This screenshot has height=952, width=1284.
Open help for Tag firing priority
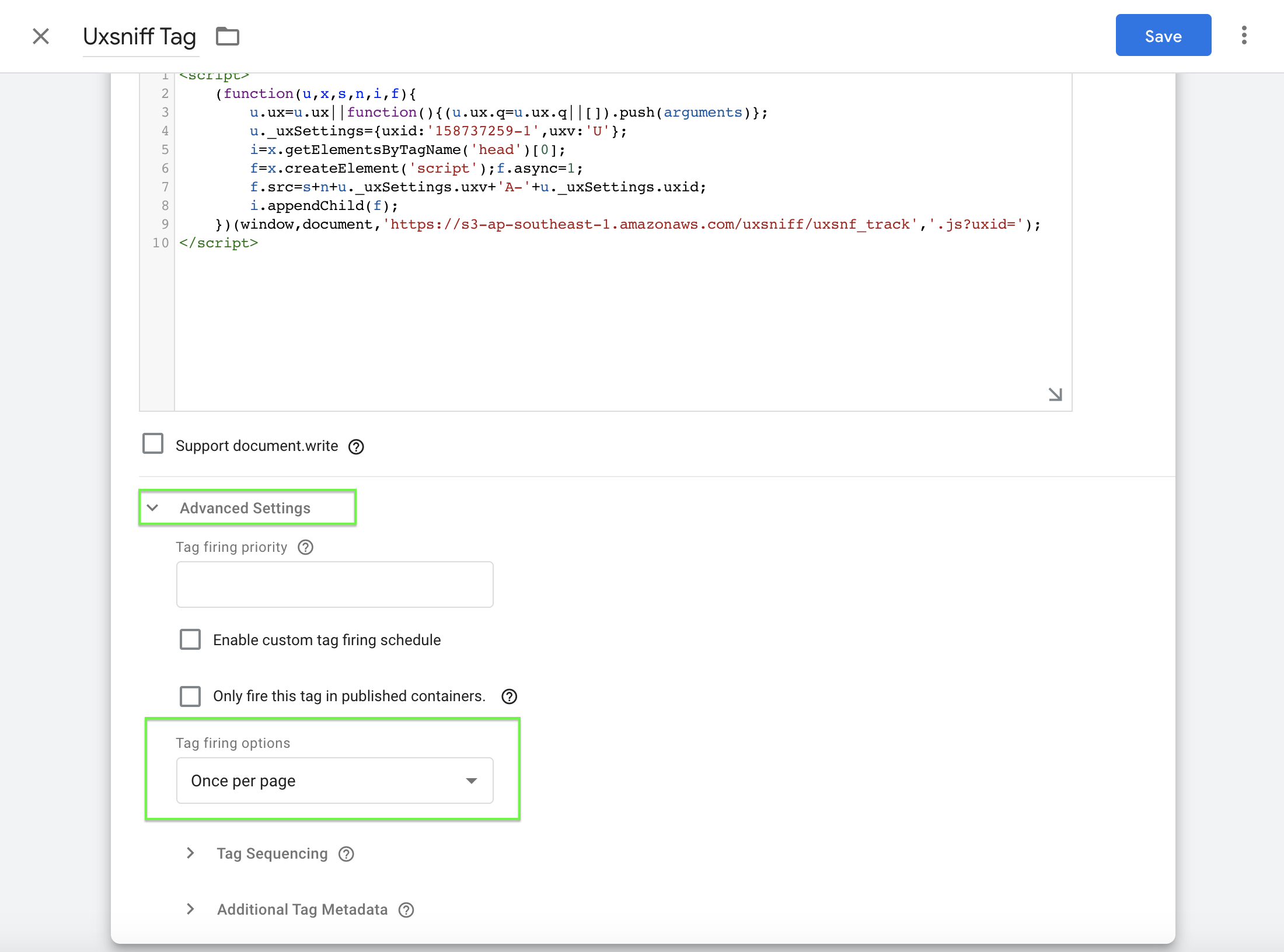pyautogui.click(x=306, y=547)
